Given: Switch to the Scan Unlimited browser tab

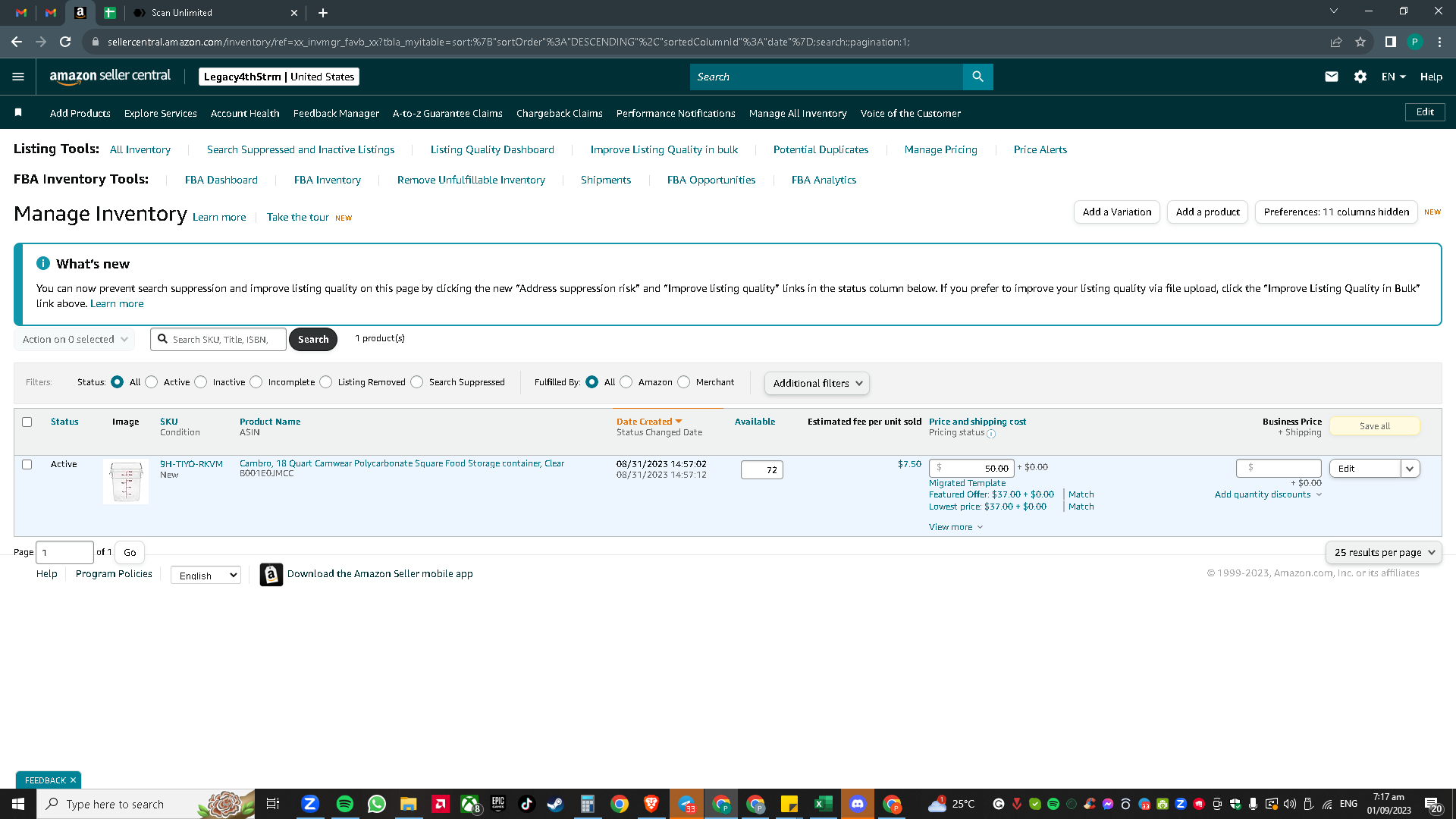Looking at the screenshot, I should 214,13.
